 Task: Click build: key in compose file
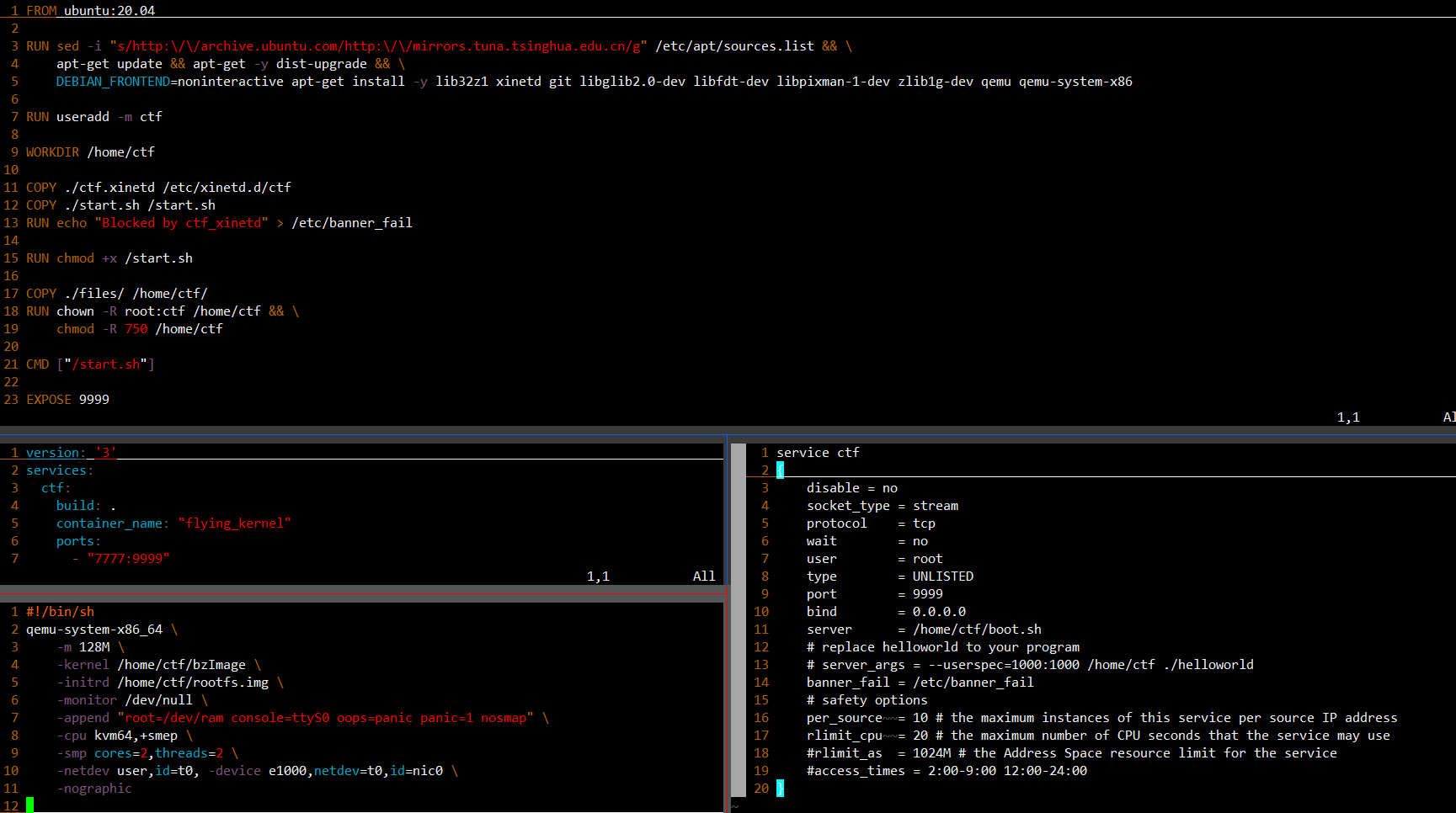pos(78,506)
